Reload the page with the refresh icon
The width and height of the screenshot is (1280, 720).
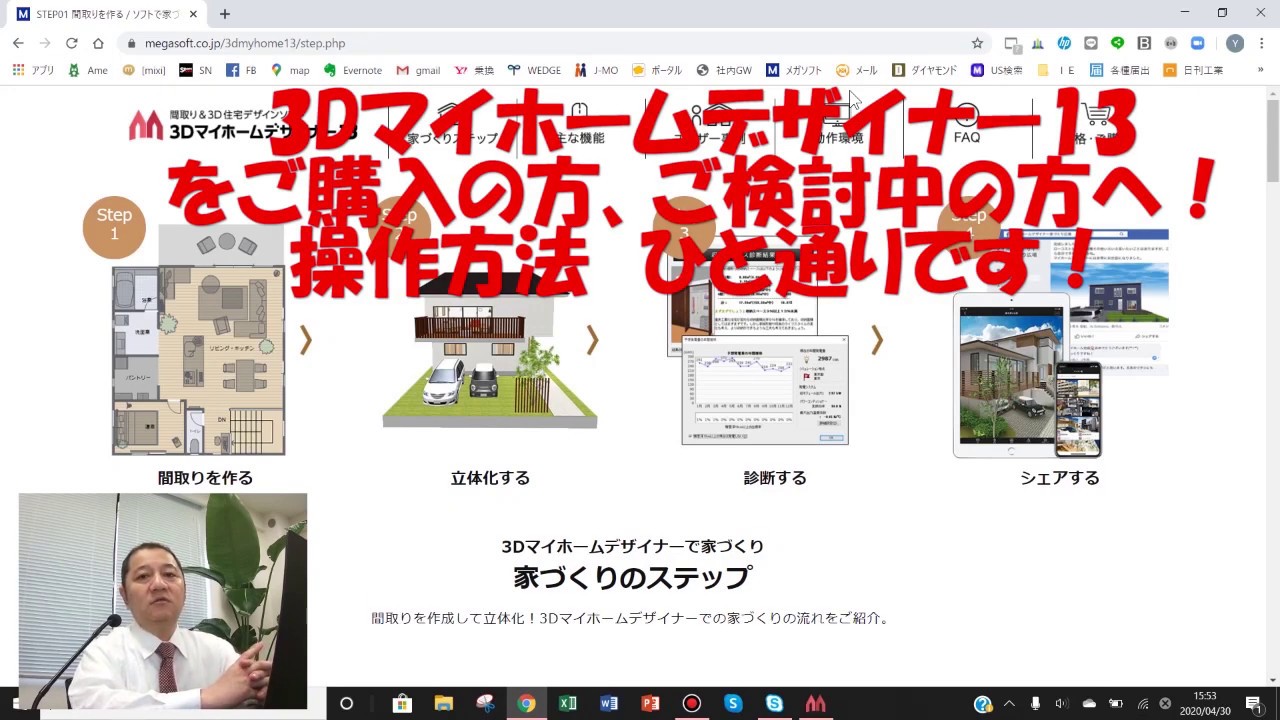point(71,43)
